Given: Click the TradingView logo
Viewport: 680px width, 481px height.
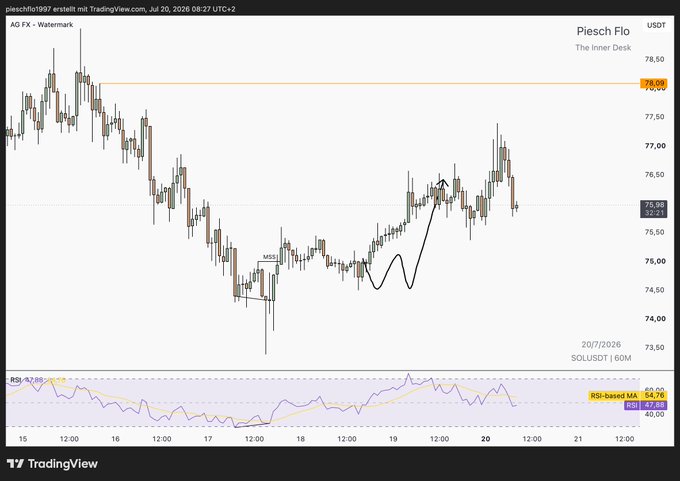Looking at the screenshot, I should [52, 464].
